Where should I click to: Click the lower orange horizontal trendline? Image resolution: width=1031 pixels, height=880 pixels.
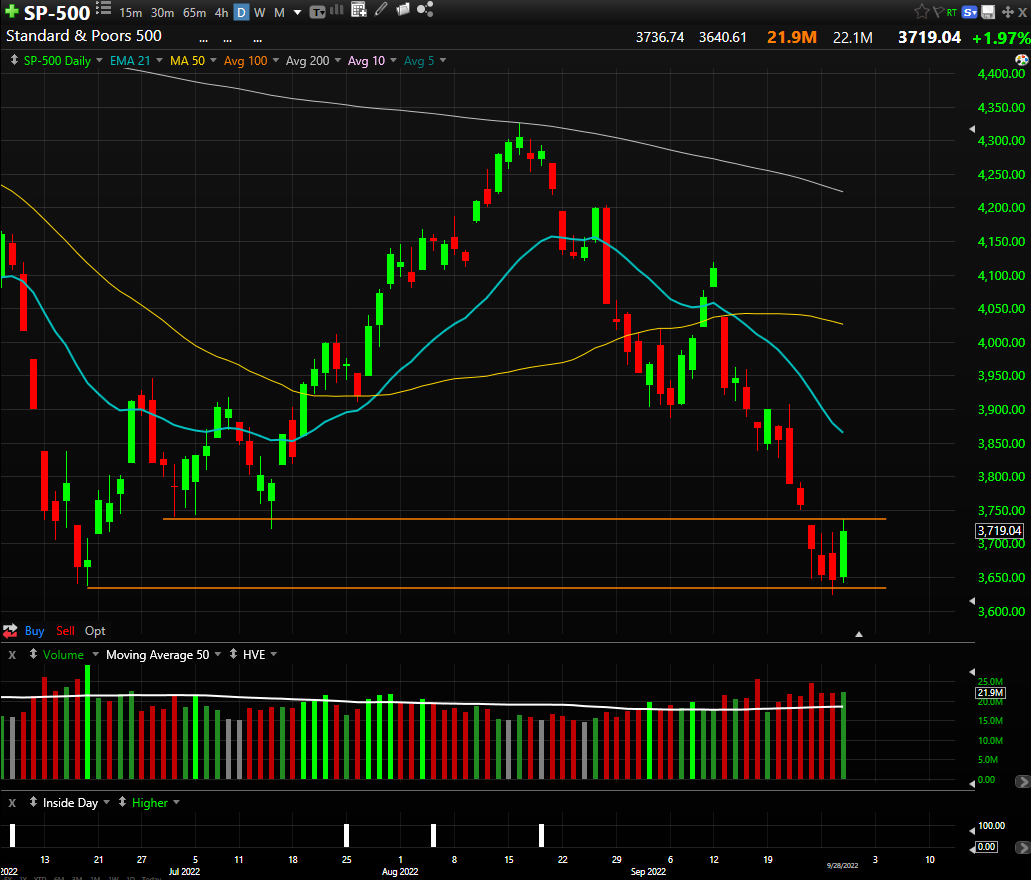point(487,588)
